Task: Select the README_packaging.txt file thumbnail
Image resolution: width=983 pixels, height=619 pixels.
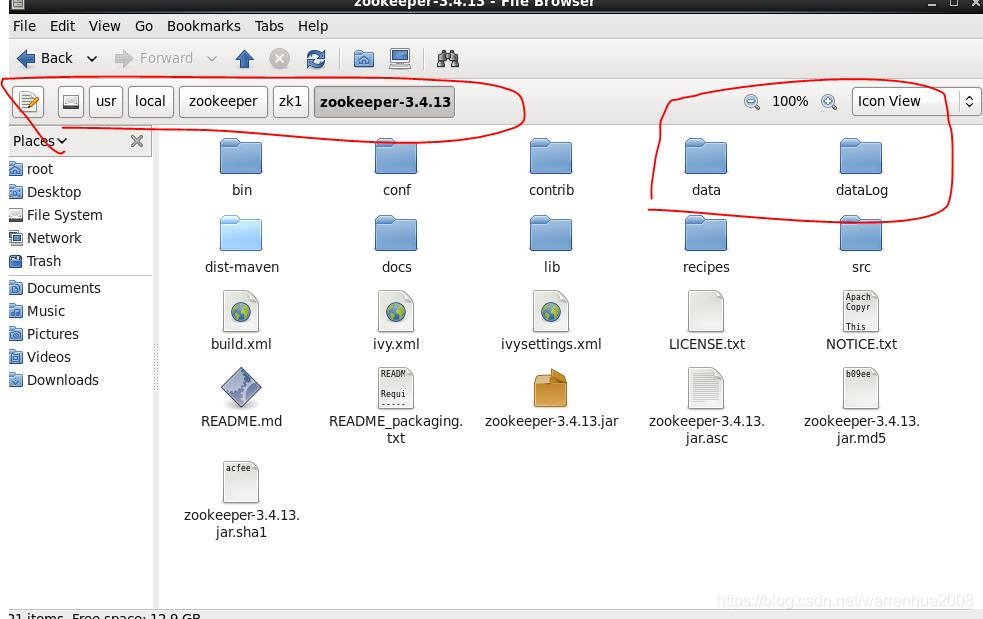Action: (x=396, y=388)
